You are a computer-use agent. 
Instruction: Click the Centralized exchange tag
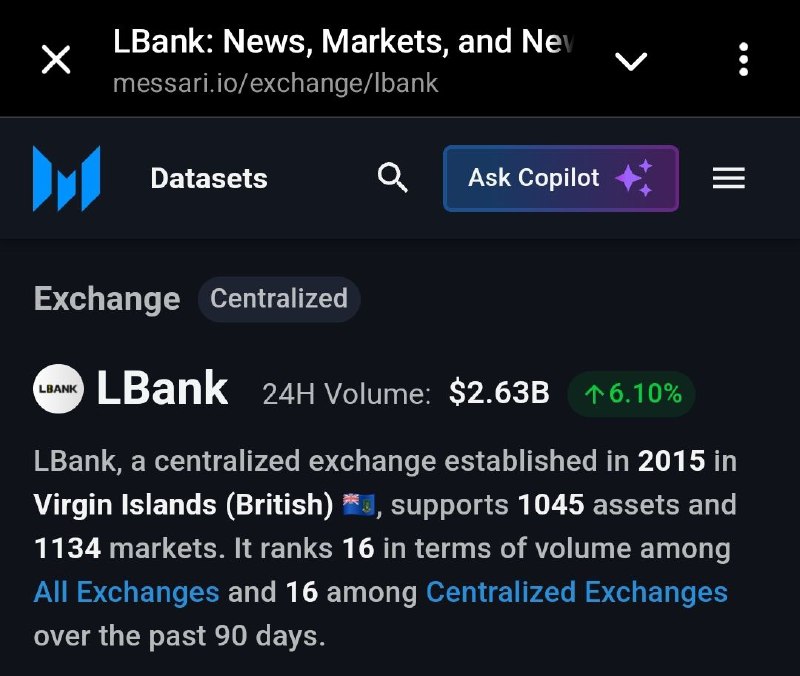click(x=279, y=299)
